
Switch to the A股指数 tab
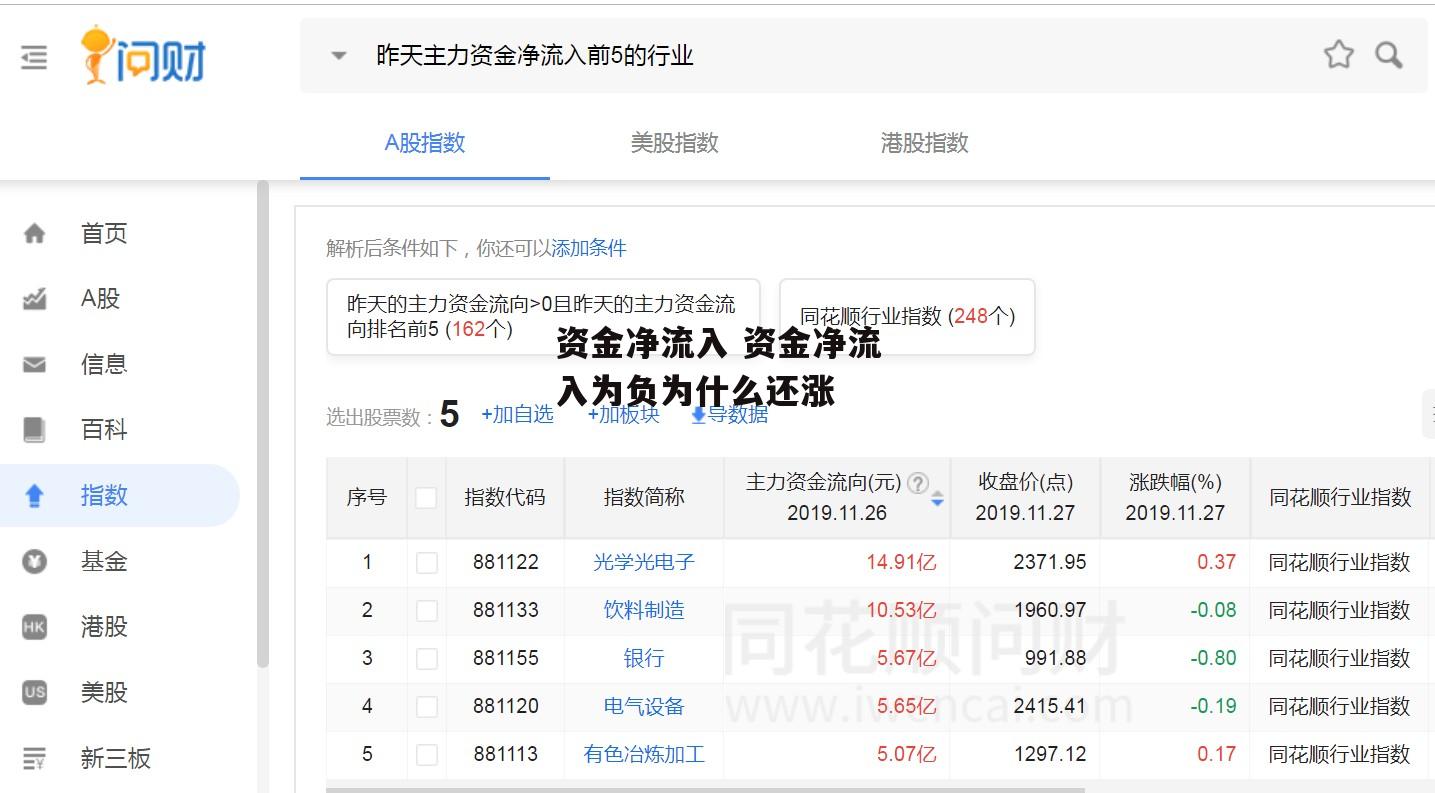[x=425, y=143]
